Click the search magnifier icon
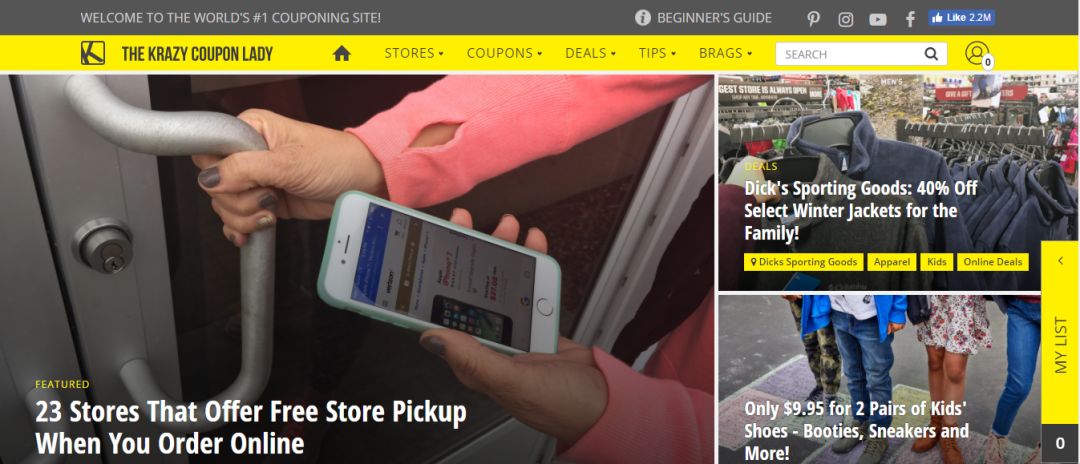1080x464 pixels. 931,54
